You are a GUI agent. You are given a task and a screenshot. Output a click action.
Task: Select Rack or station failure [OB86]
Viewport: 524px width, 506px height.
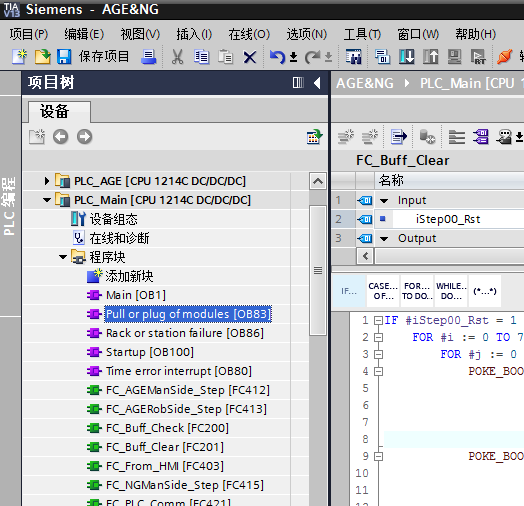click(x=185, y=333)
